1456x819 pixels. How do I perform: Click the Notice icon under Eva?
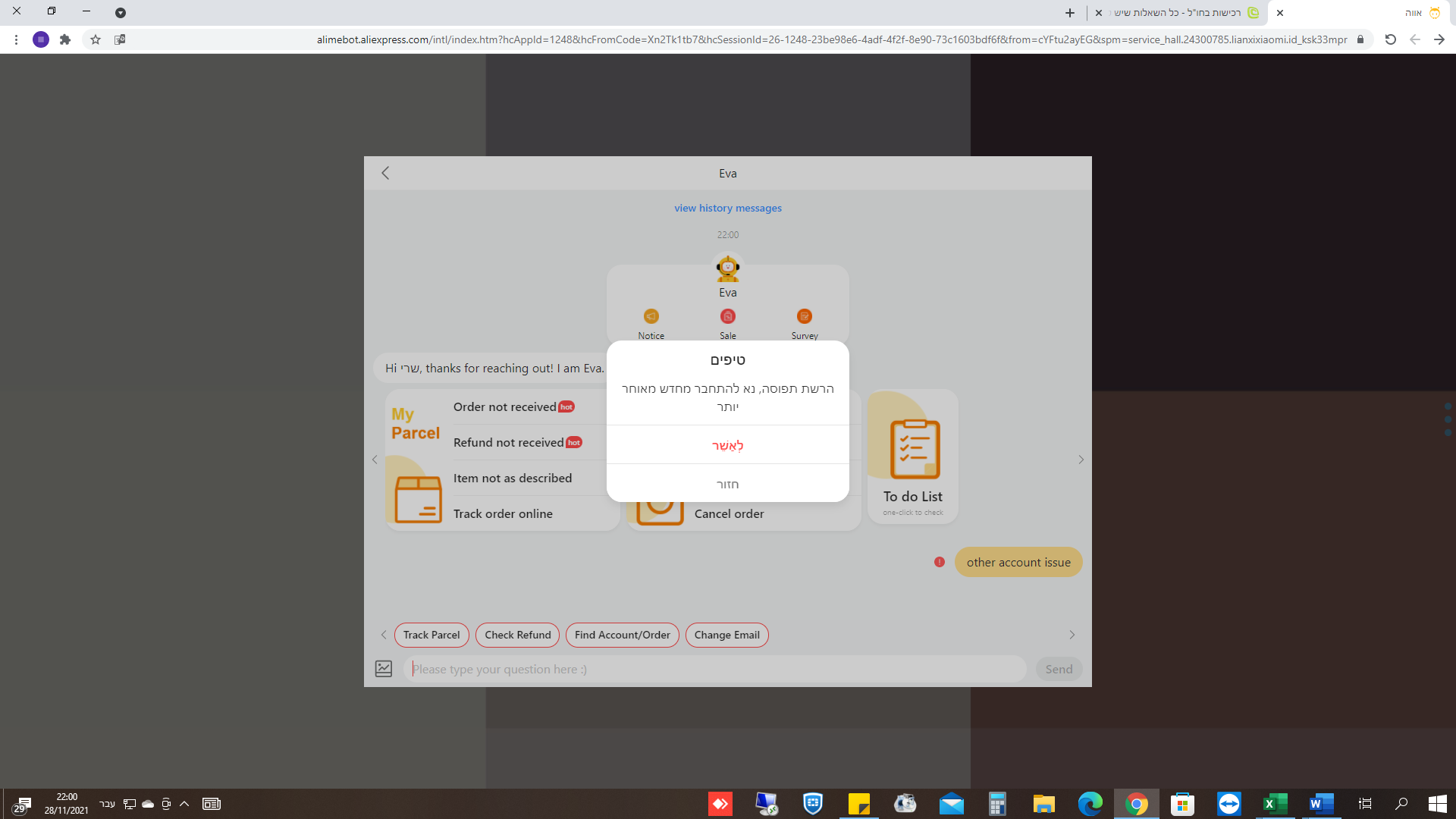(651, 316)
